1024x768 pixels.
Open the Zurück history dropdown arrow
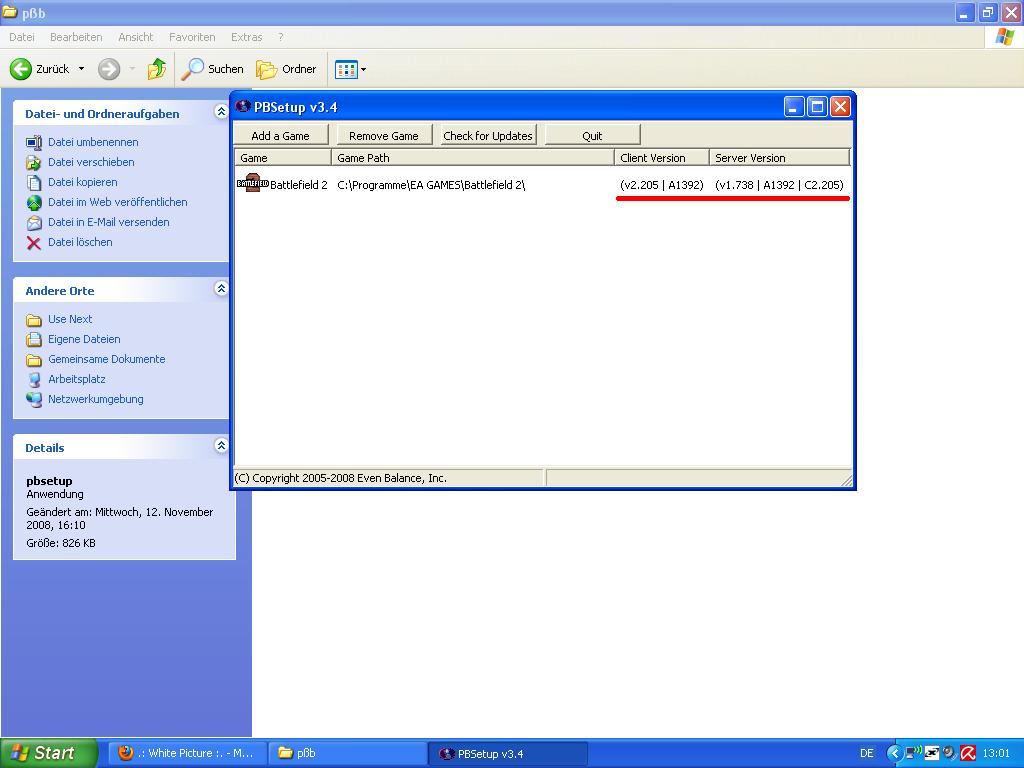click(82, 69)
